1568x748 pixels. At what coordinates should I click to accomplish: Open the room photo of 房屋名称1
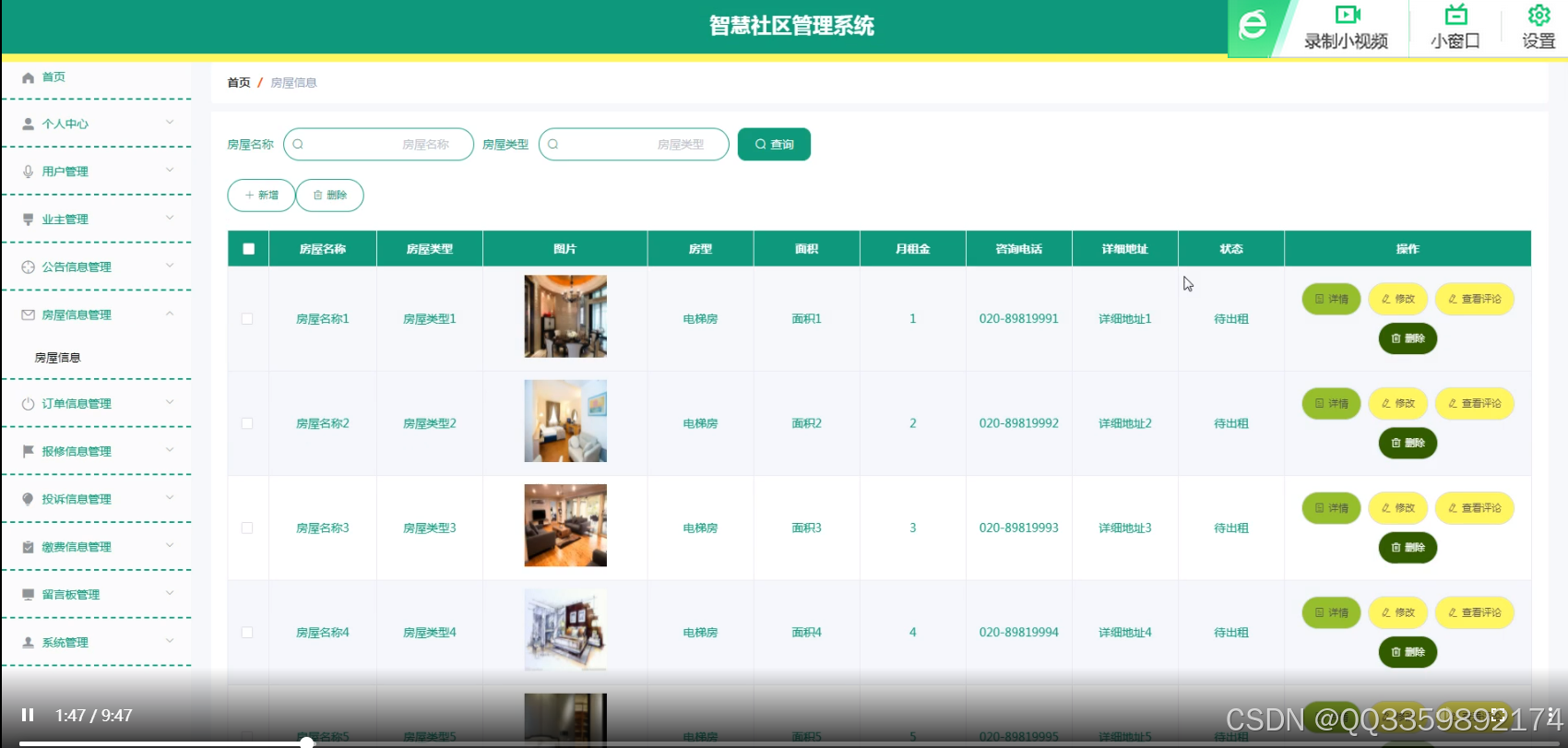point(565,316)
